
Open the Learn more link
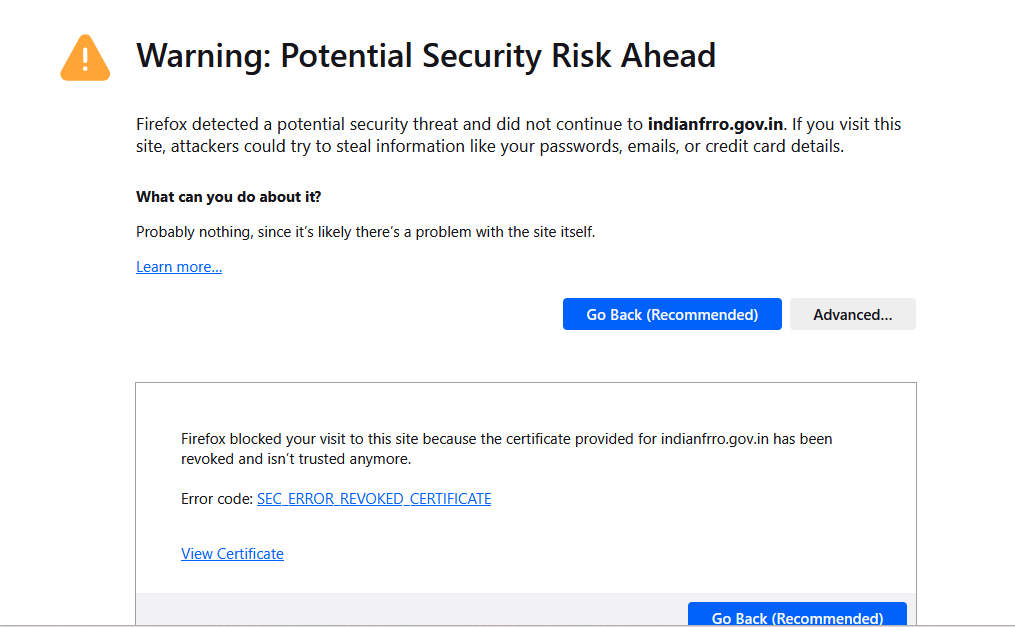point(179,267)
